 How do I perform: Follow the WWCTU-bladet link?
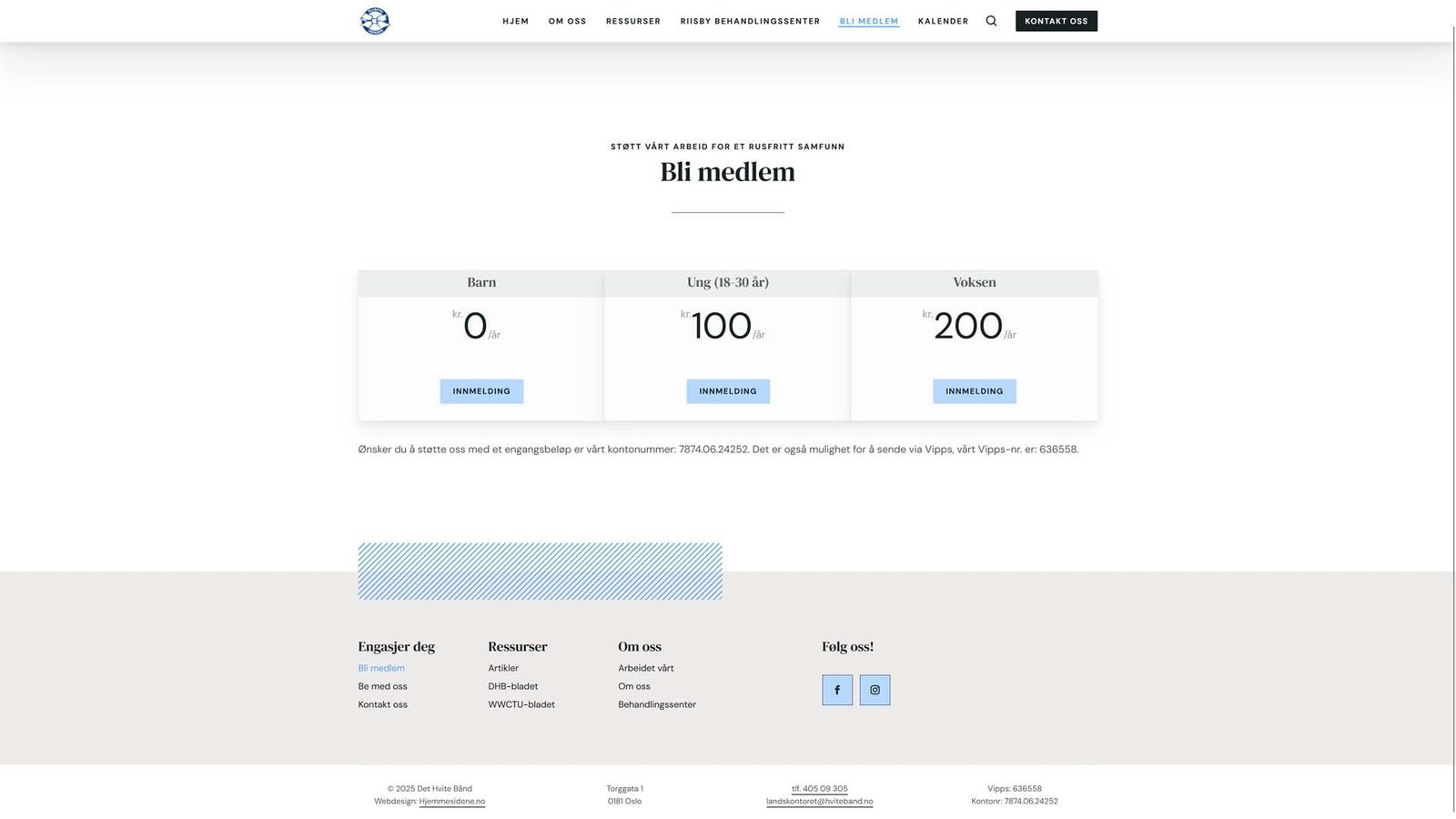point(521,704)
